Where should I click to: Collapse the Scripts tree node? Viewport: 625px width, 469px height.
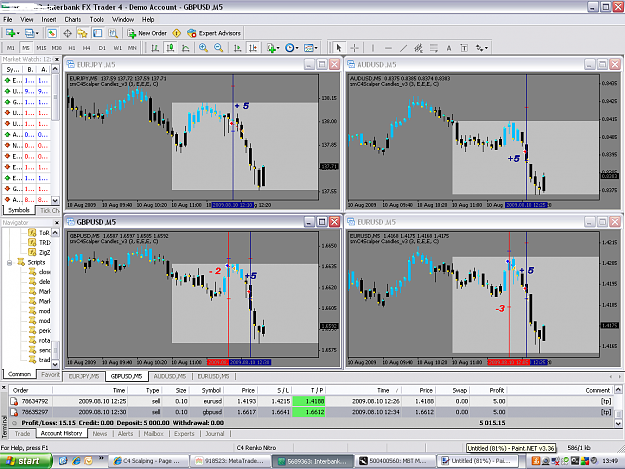click(10, 263)
